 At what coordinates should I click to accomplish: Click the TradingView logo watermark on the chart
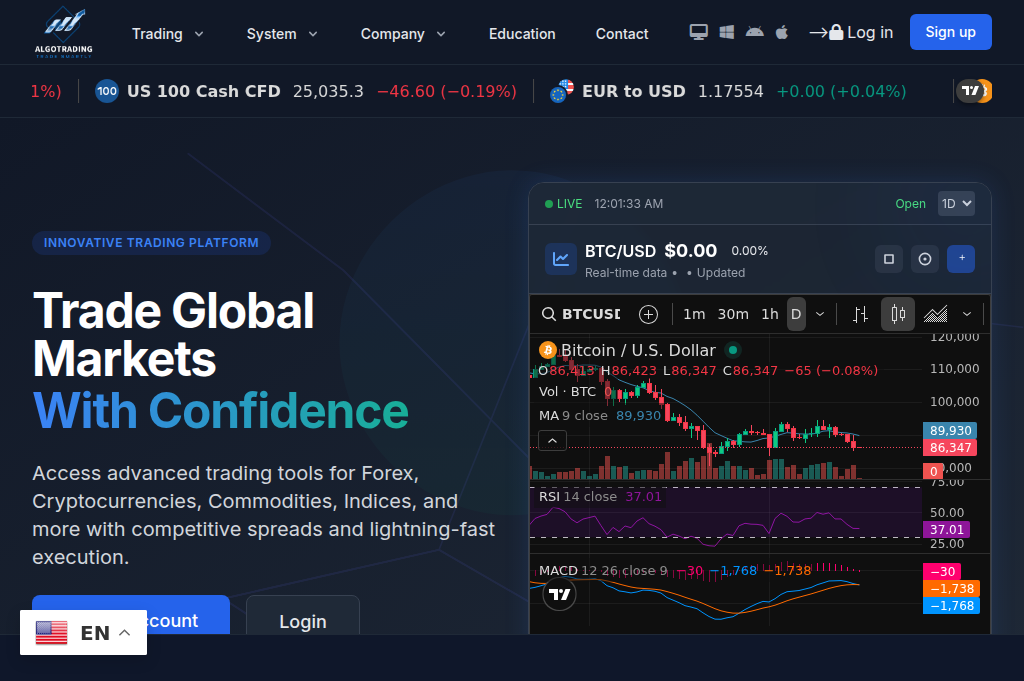[559, 594]
